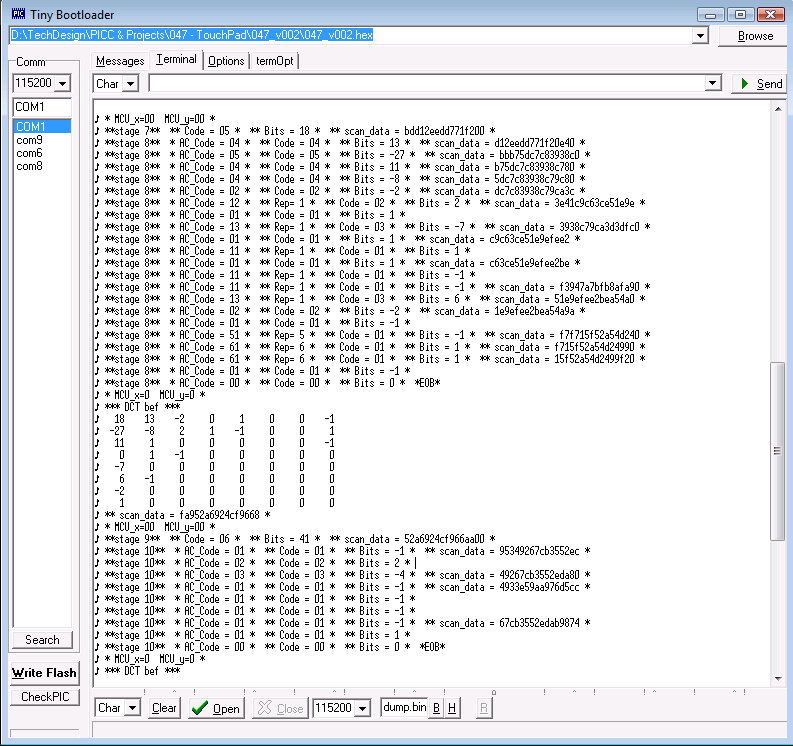Screen dimensions: 793x746
Task: Click the COM1 port input field
Action: click(42, 107)
